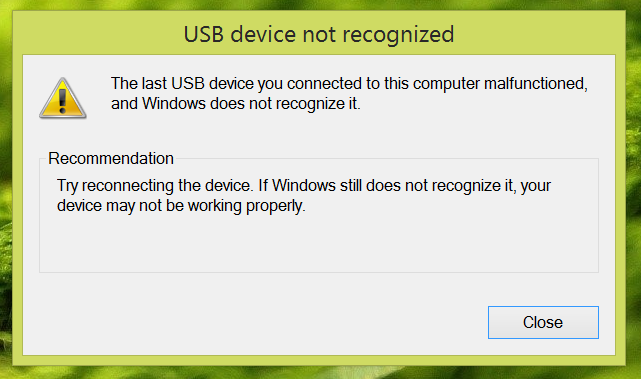Click blank area between message and Recommendation box
The height and width of the screenshot is (379, 641).
pos(319,133)
